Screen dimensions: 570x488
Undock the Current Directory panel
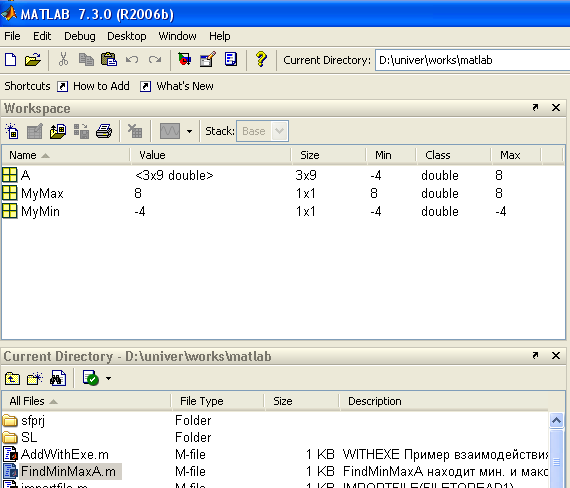(x=535, y=356)
